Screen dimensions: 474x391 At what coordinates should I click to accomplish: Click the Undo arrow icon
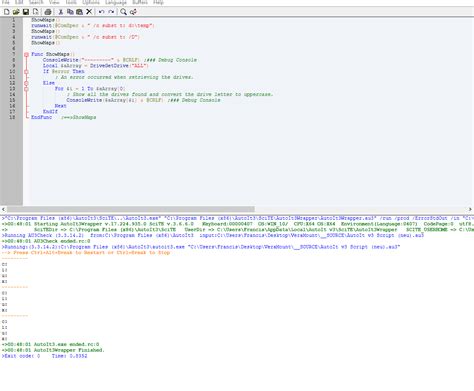click(101, 12)
